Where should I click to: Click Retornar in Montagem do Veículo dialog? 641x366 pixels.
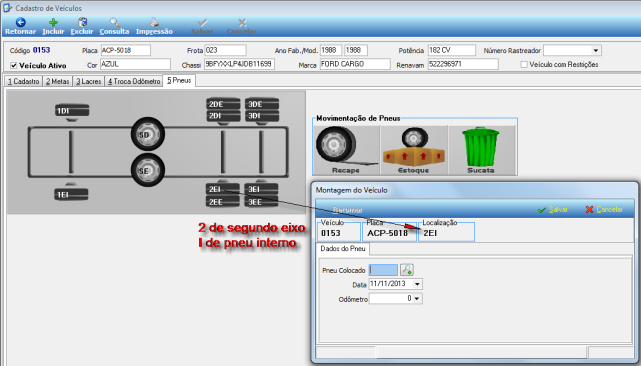coord(347,210)
